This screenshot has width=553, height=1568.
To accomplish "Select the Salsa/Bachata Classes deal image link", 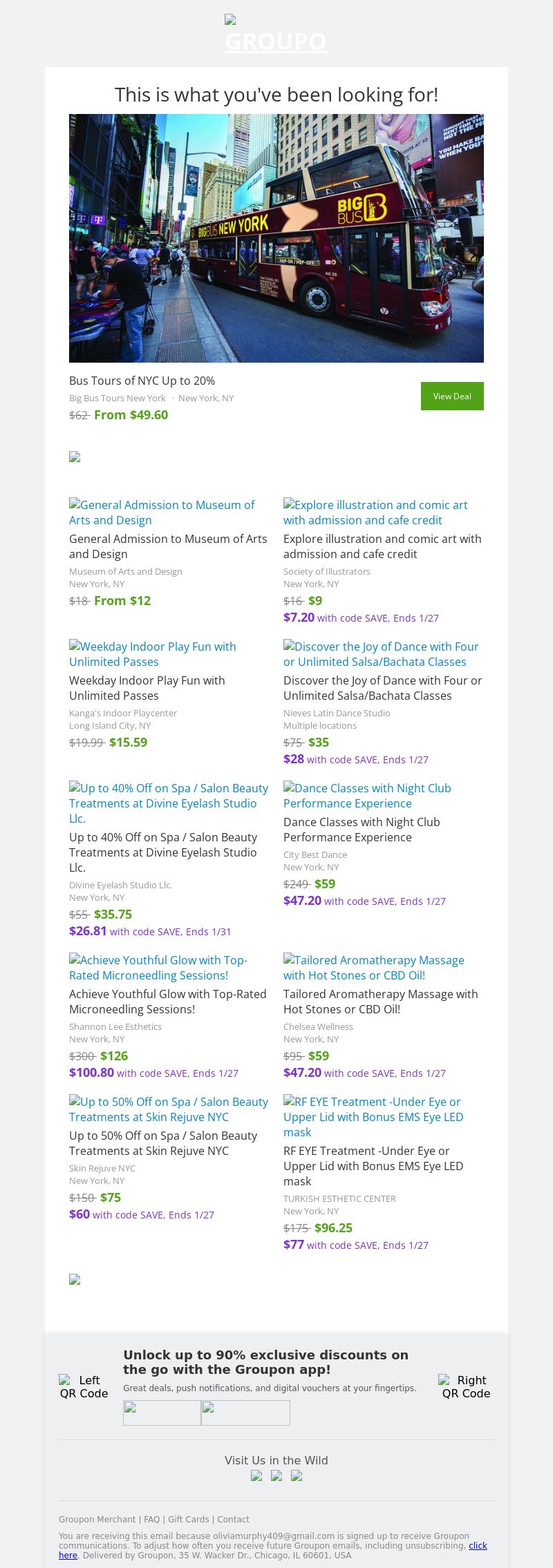I will [381, 654].
